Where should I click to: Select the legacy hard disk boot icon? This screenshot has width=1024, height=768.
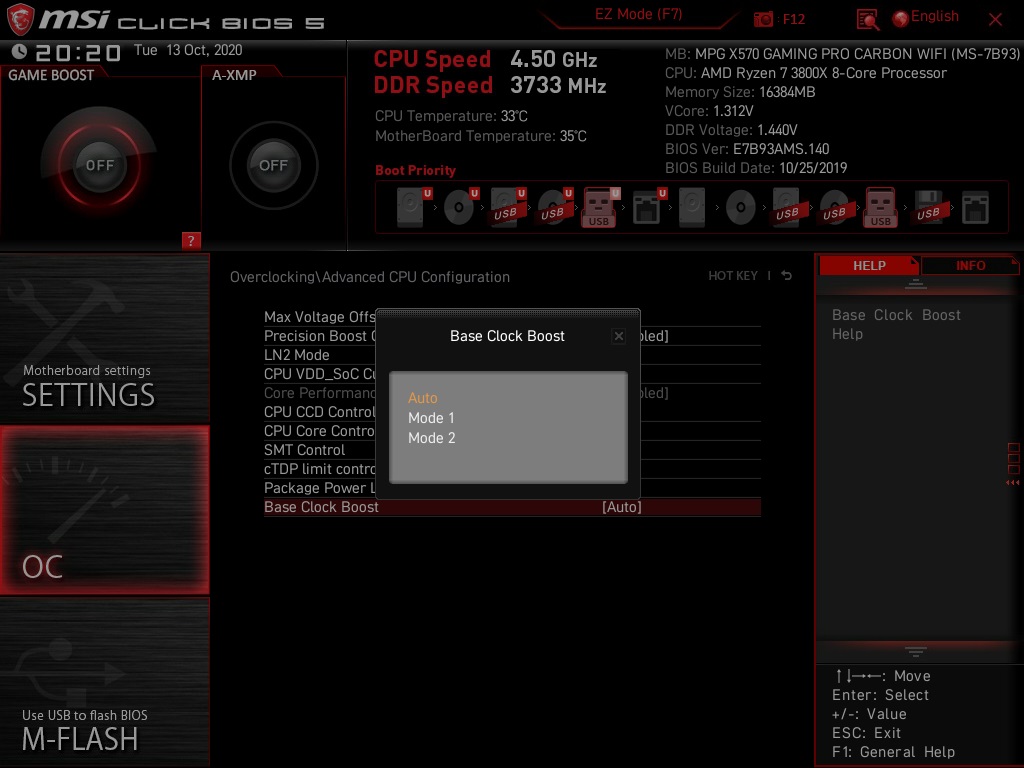pyautogui.click(x=692, y=208)
